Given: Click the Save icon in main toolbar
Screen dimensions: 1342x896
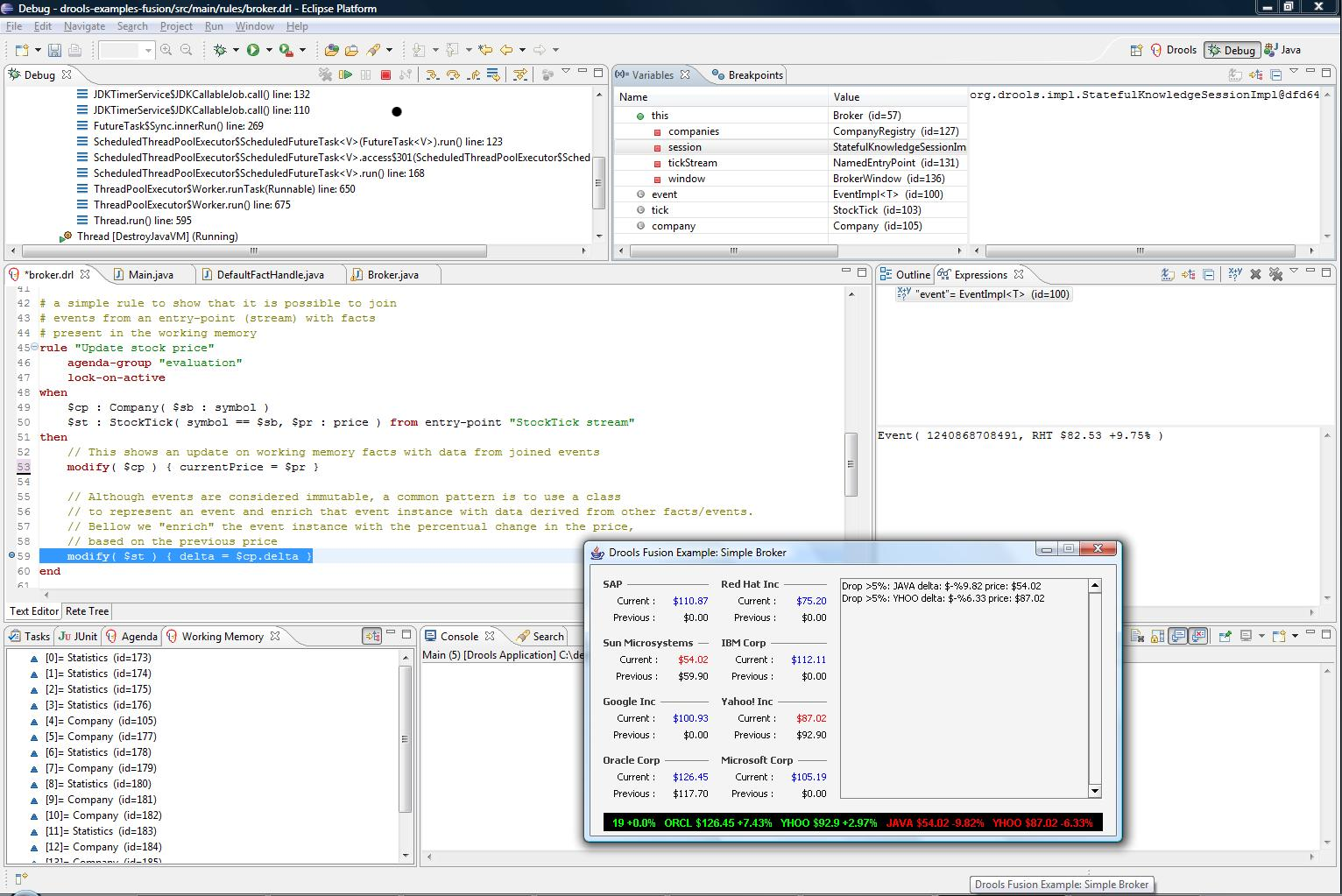Looking at the screenshot, I should click(54, 51).
